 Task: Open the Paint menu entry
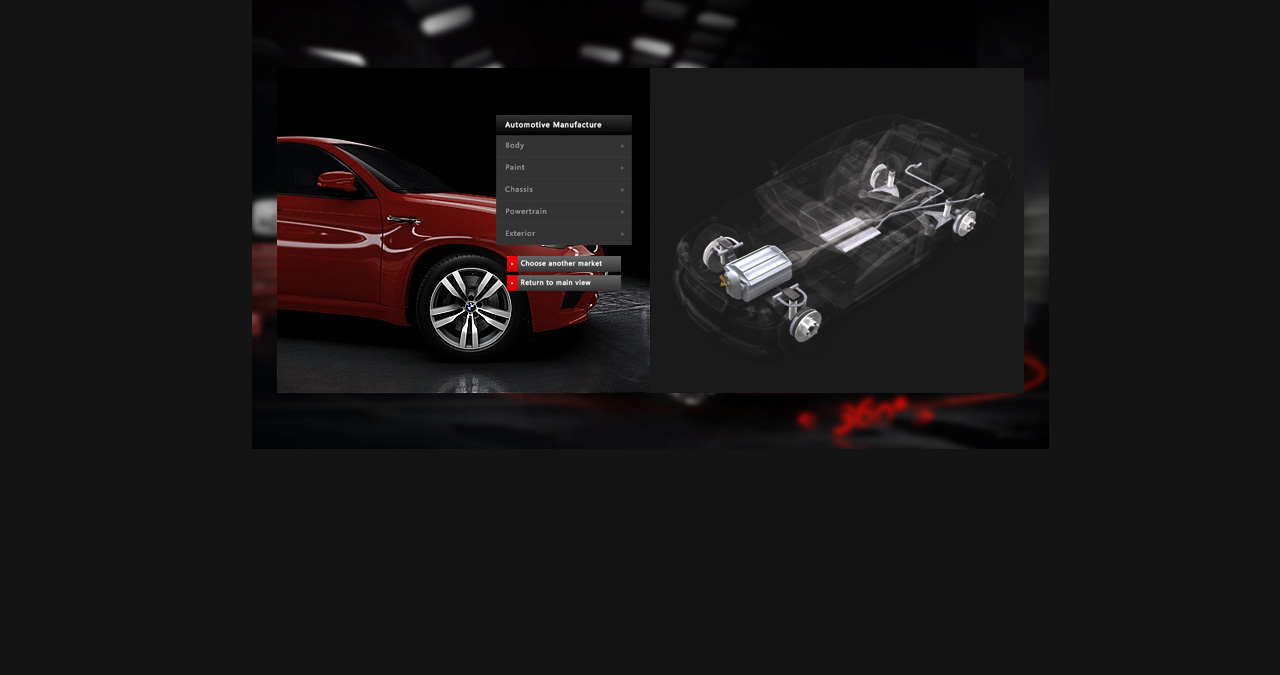[x=563, y=168]
